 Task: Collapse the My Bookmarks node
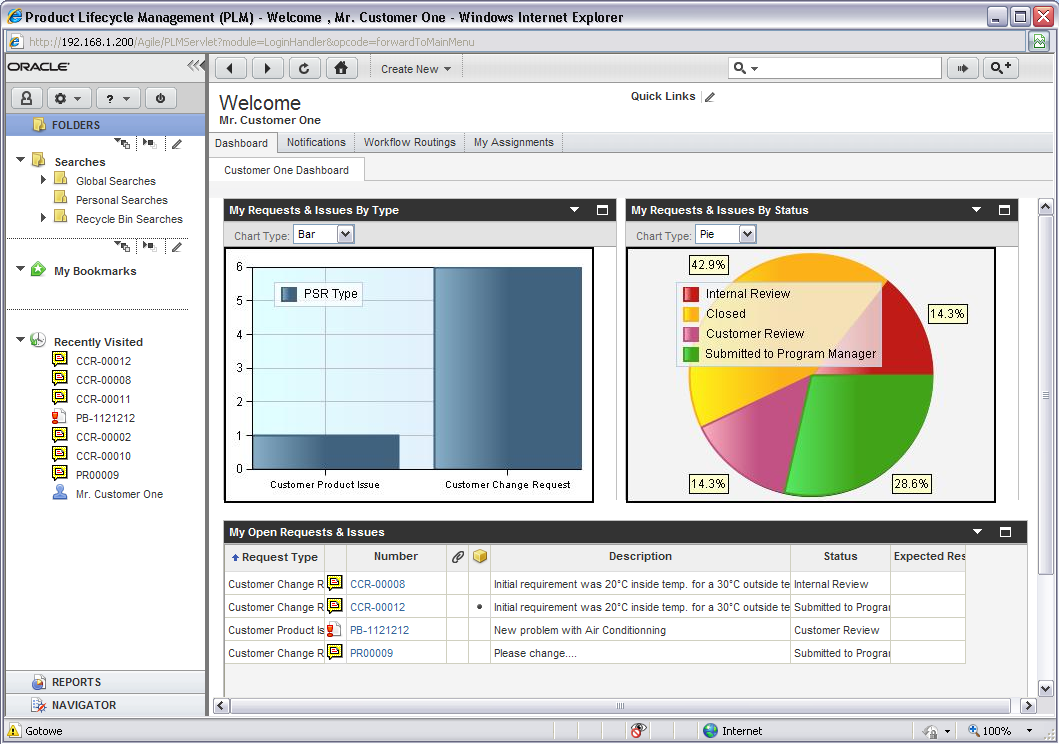[x=20, y=269]
